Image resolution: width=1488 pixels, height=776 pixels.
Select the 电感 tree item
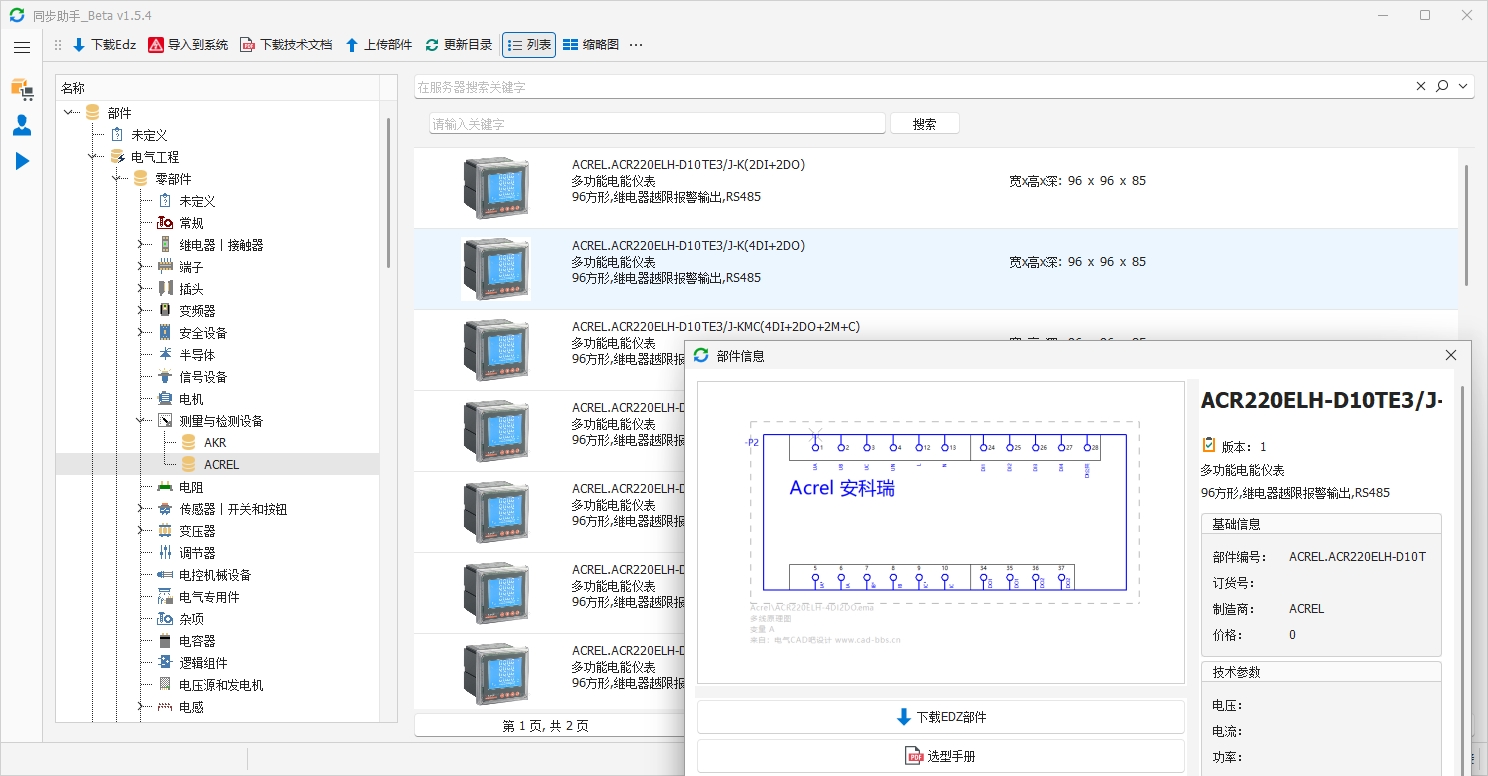(x=191, y=707)
